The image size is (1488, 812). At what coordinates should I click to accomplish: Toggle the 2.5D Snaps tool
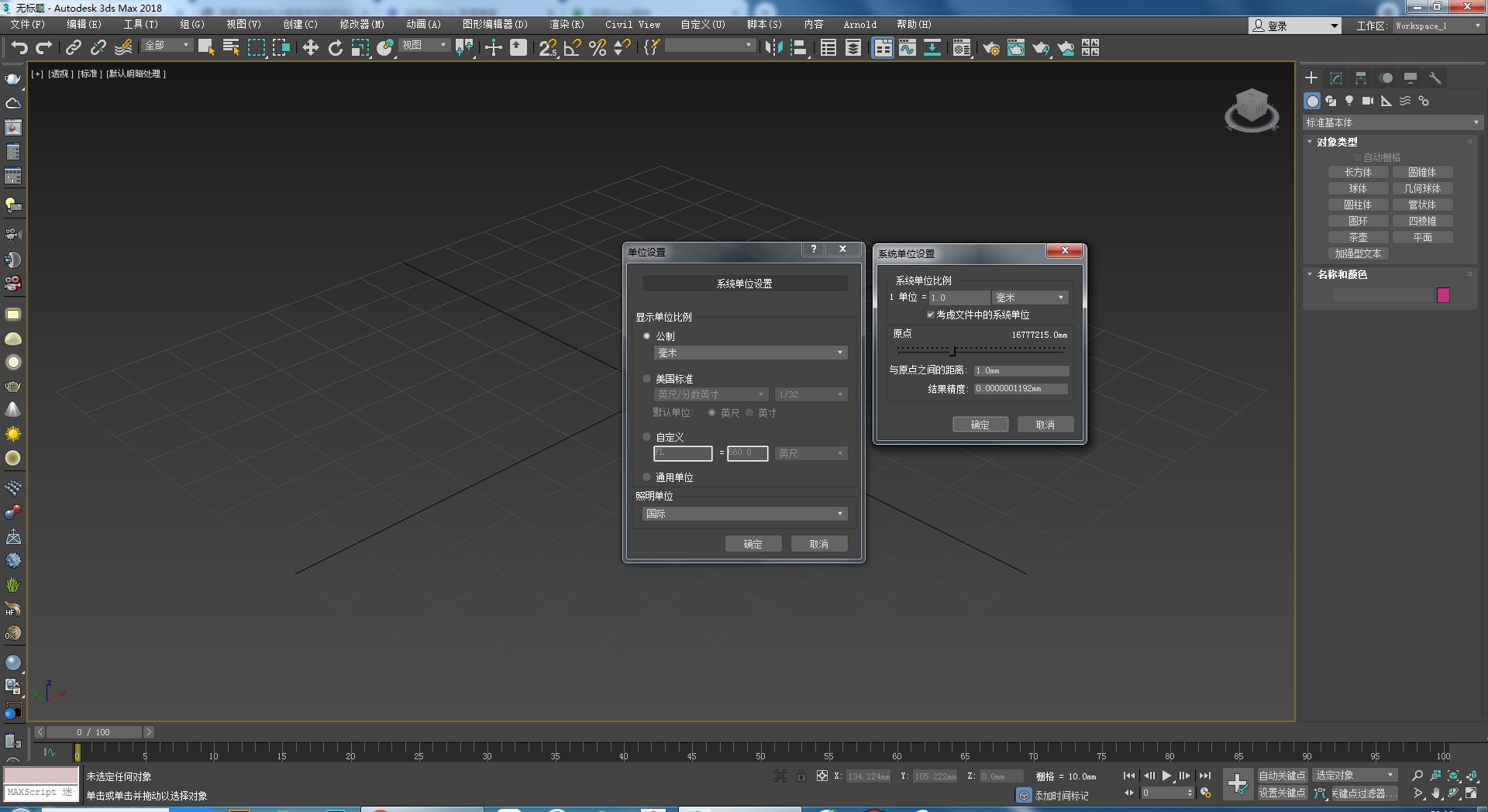coord(548,48)
